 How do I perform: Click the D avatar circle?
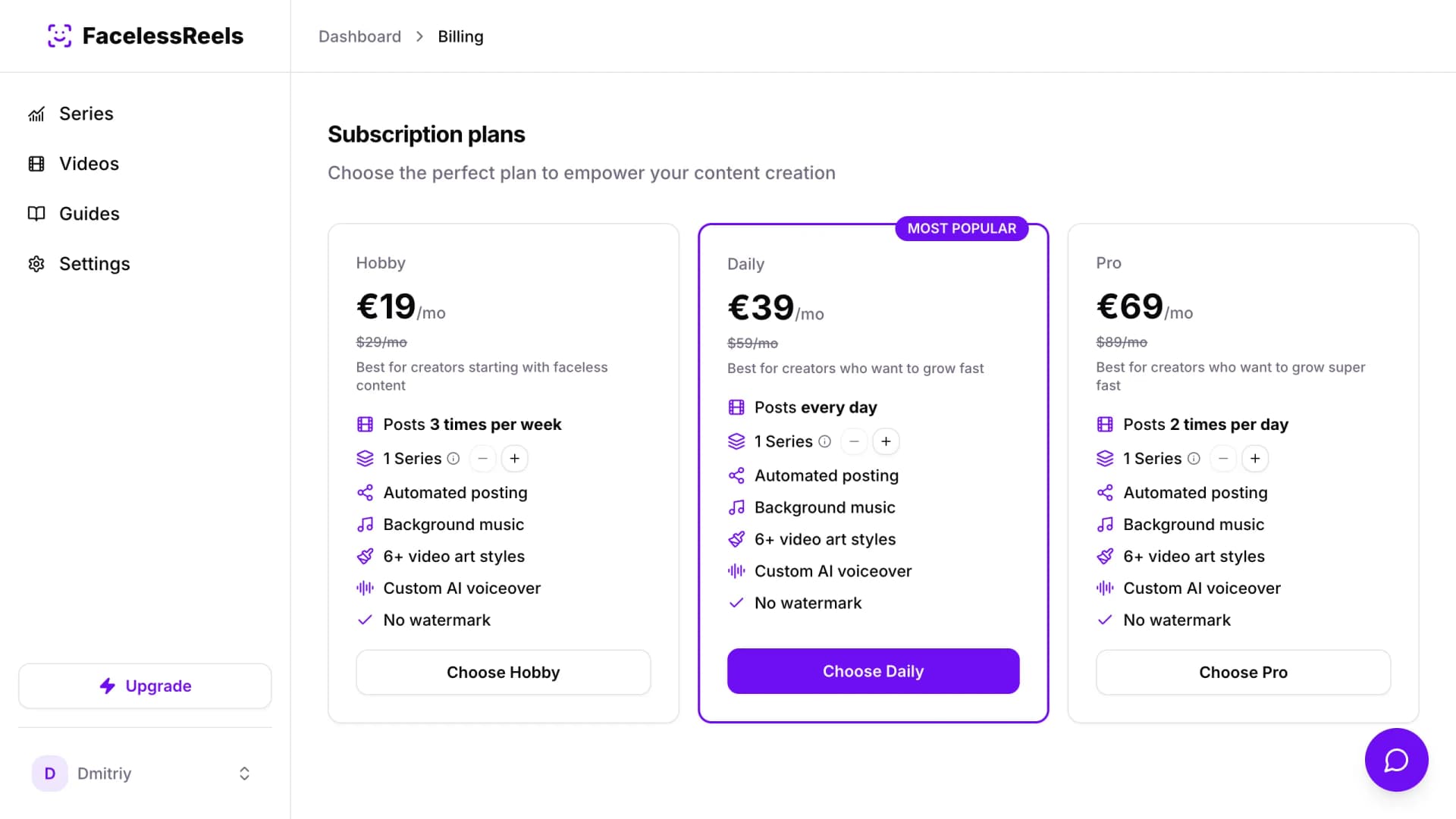(49, 773)
